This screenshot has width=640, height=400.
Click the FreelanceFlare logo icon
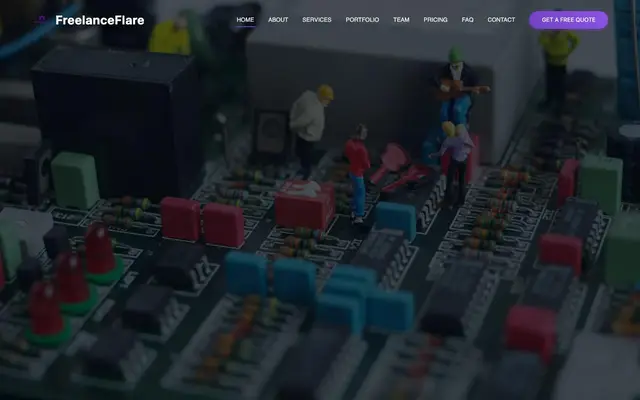tap(41, 20)
